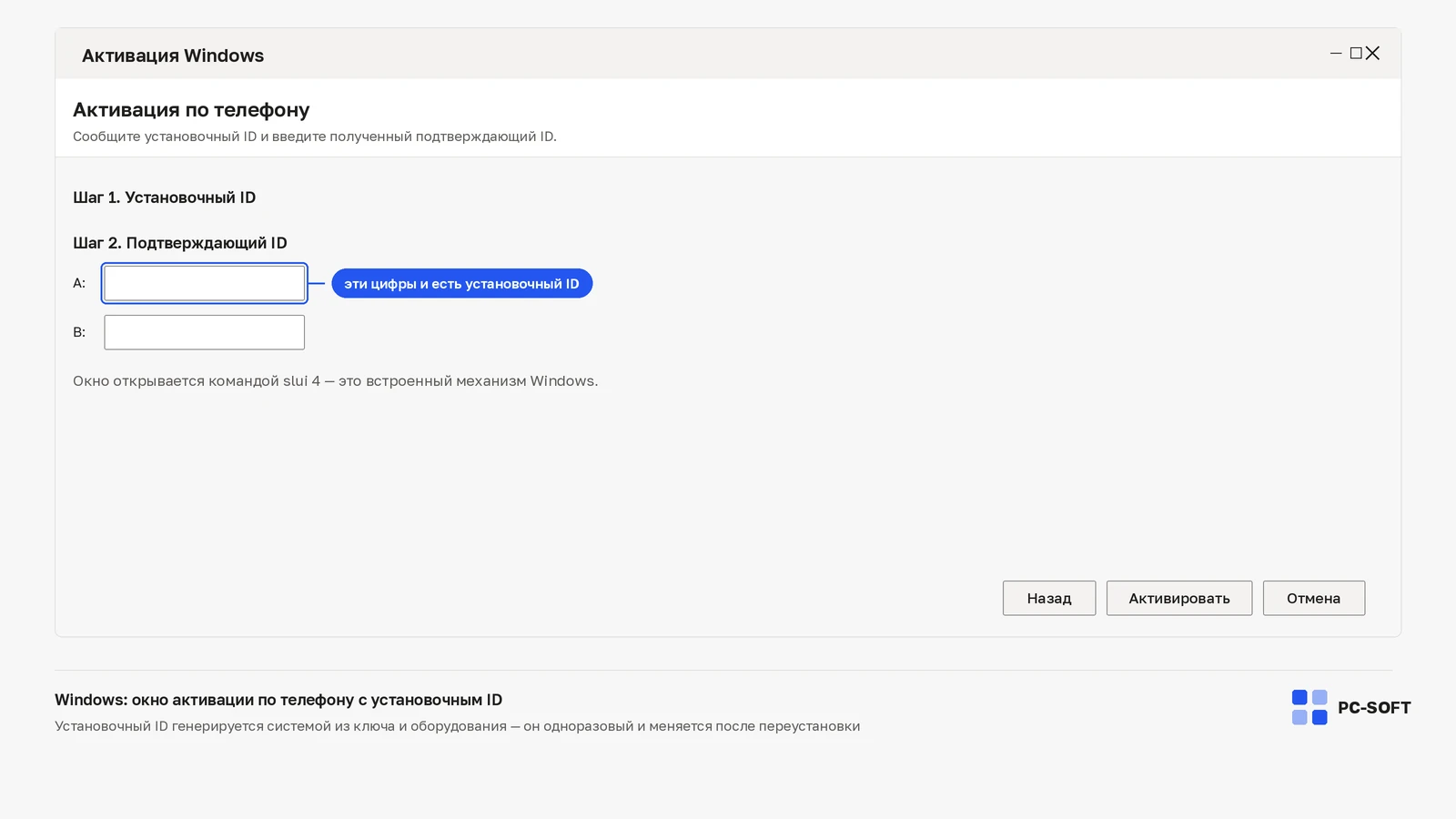Maximize the Активация Windows window

click(x=1356, y=54)
